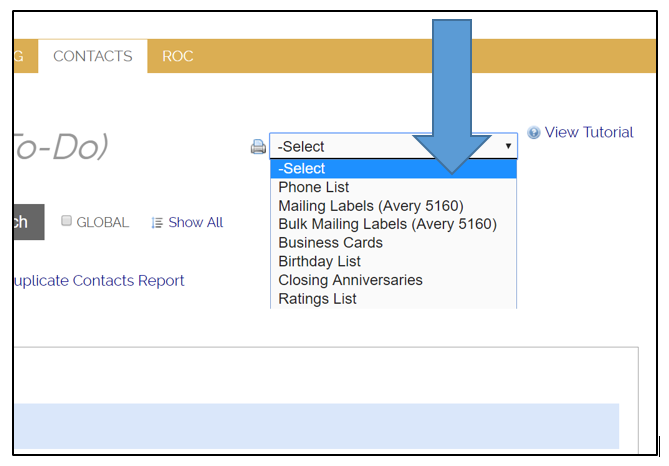Image resolution: width=669 pixels, height=466 pixels.
Task: Click the help icon next to View Tutorial
Action: (534, 133)
